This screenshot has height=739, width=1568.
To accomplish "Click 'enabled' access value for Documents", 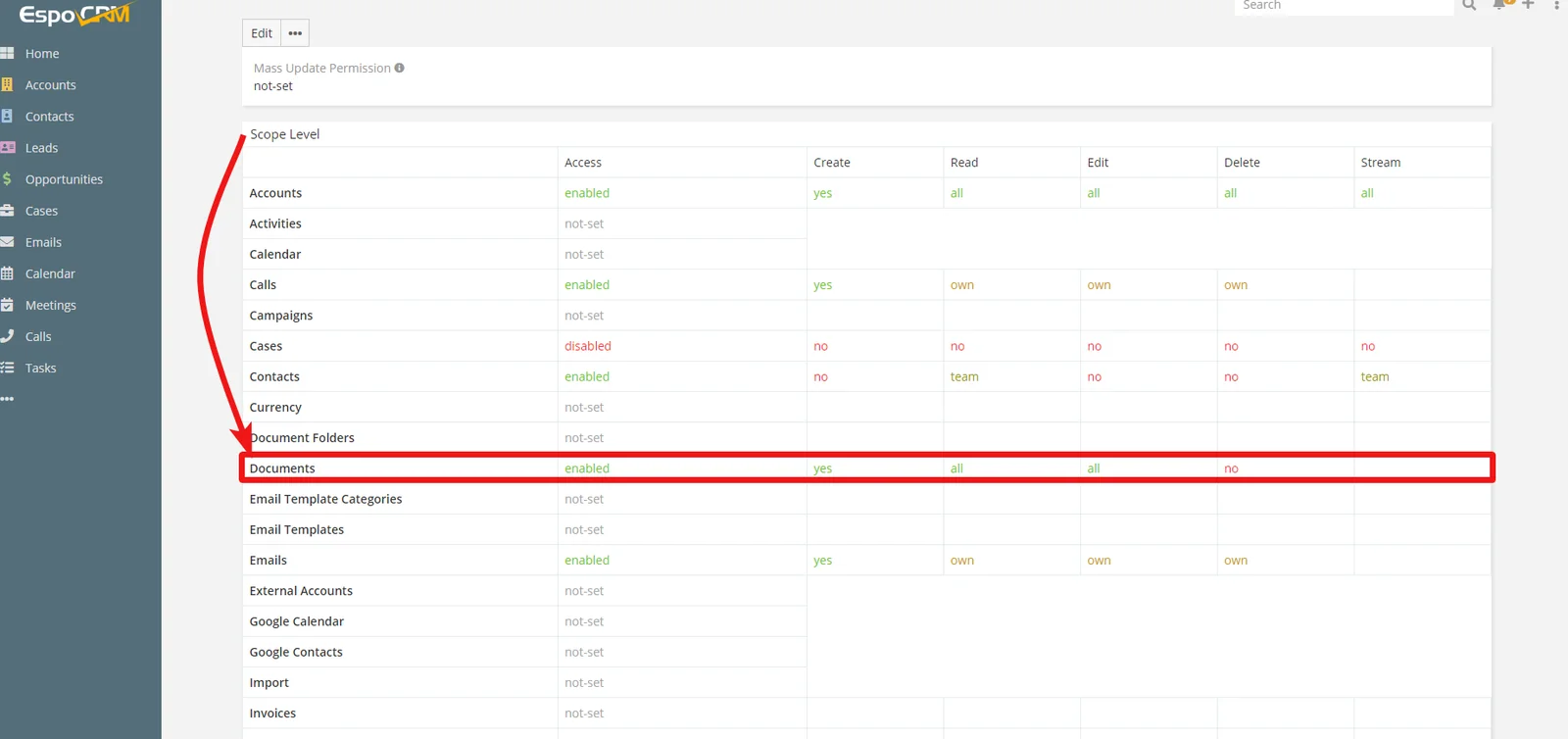I will point(587,468).
